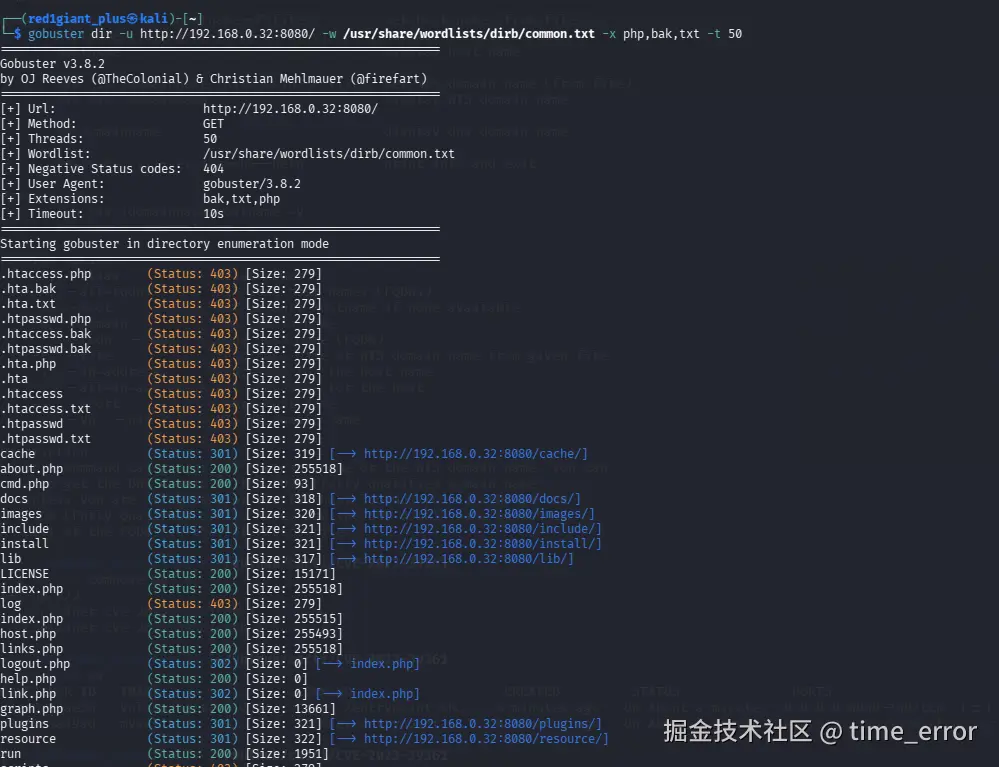999x767 pixels.
Task: Click the .hta.php result entry
Action: 28,364
